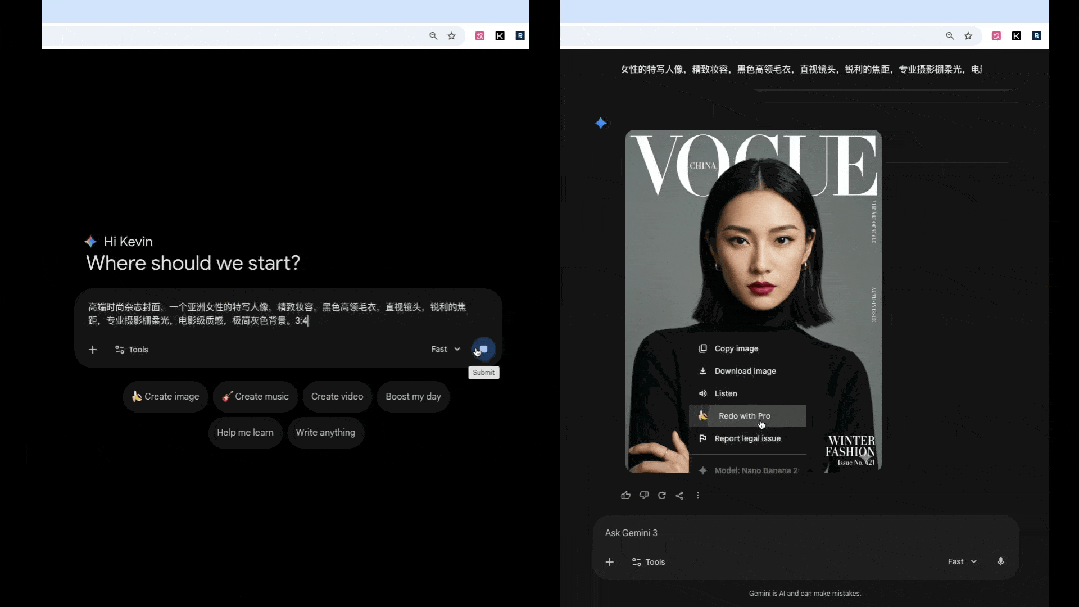Screen dimensions: 1079x607
Task: Click the regenerate response icon
Action: 662,495
